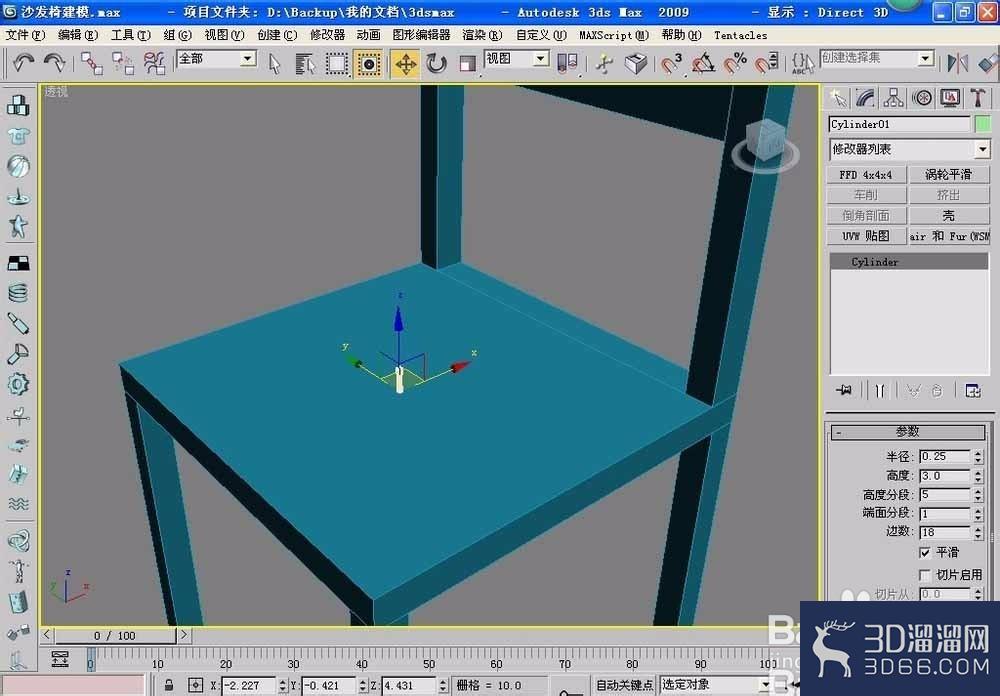This screenshot has height=696, width=1000.
Task: Select the Select and Link tool
Action: click(x=91, y=63)
